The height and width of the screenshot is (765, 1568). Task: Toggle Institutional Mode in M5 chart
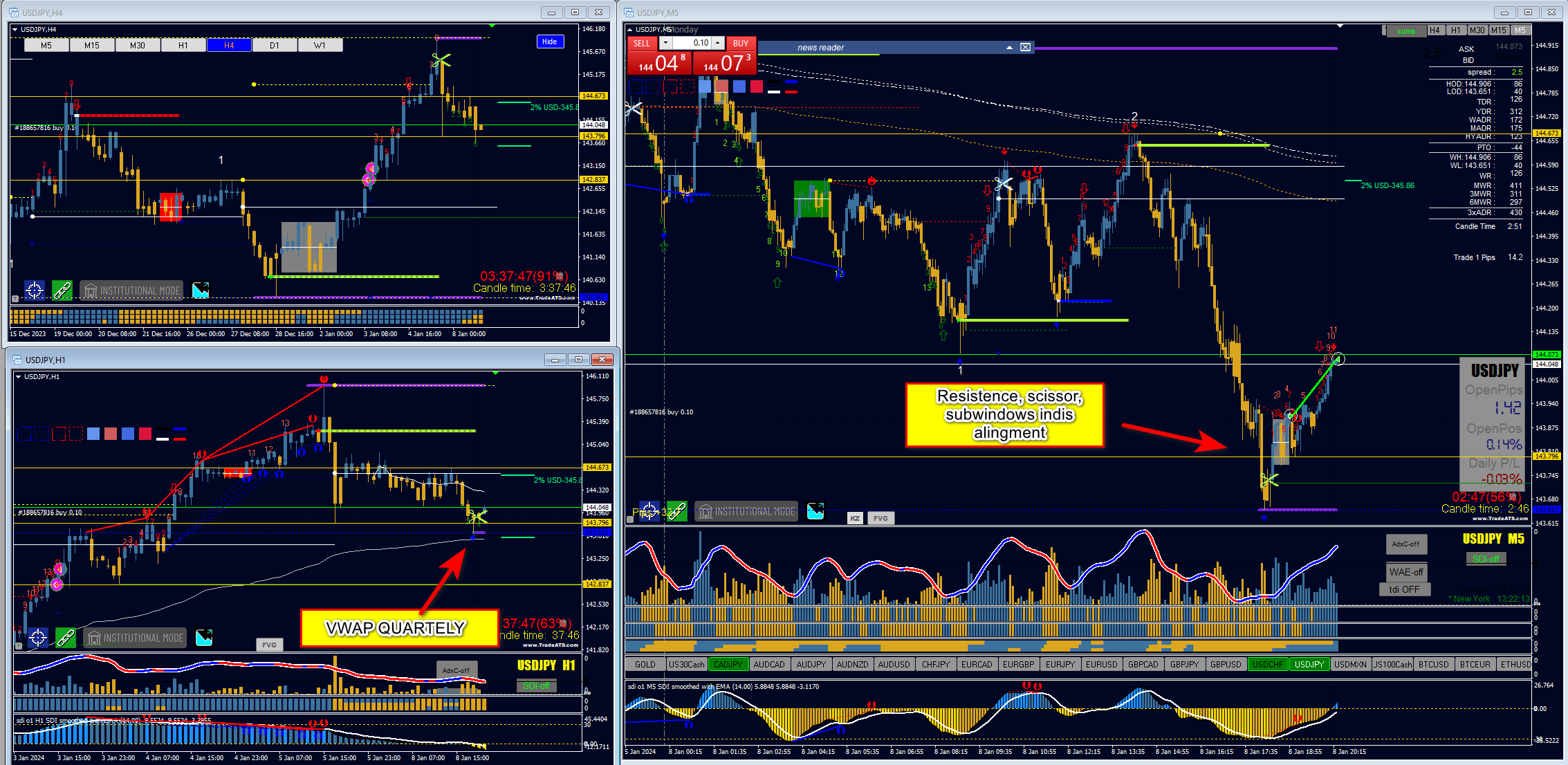pos(746,511)
